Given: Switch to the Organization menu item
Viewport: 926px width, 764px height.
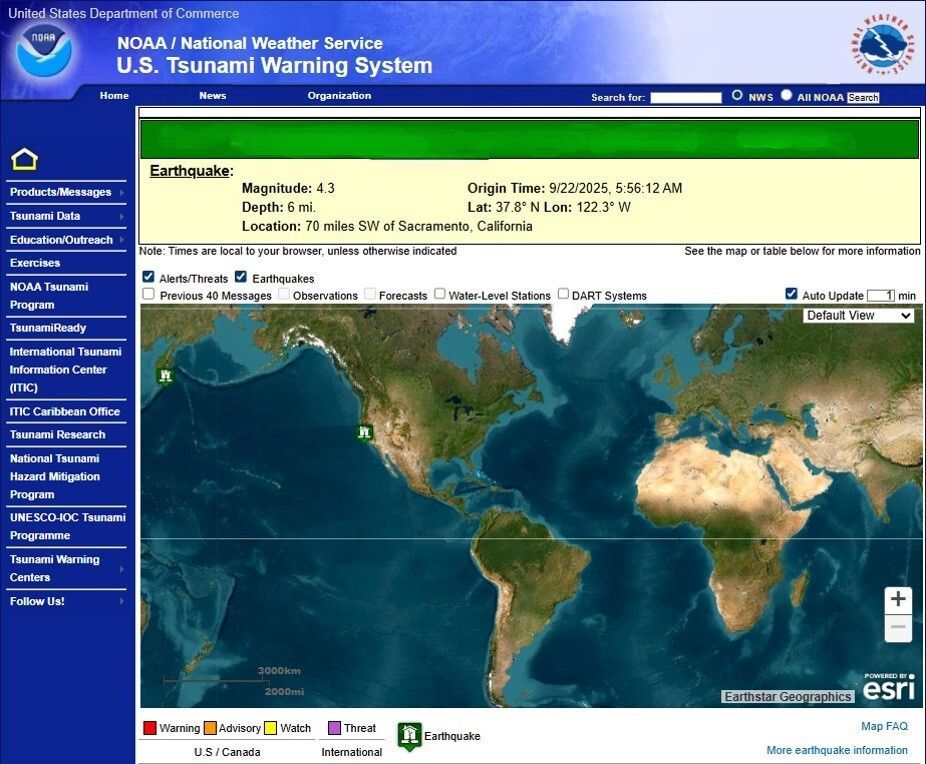Looking at the screenshot, I should [339, 96].
